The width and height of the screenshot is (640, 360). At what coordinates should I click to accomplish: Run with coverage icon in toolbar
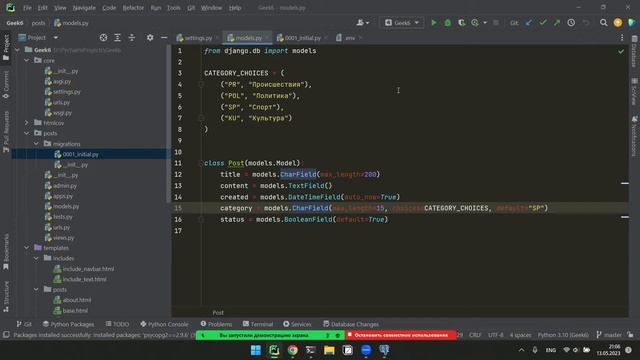click(461, 23)
